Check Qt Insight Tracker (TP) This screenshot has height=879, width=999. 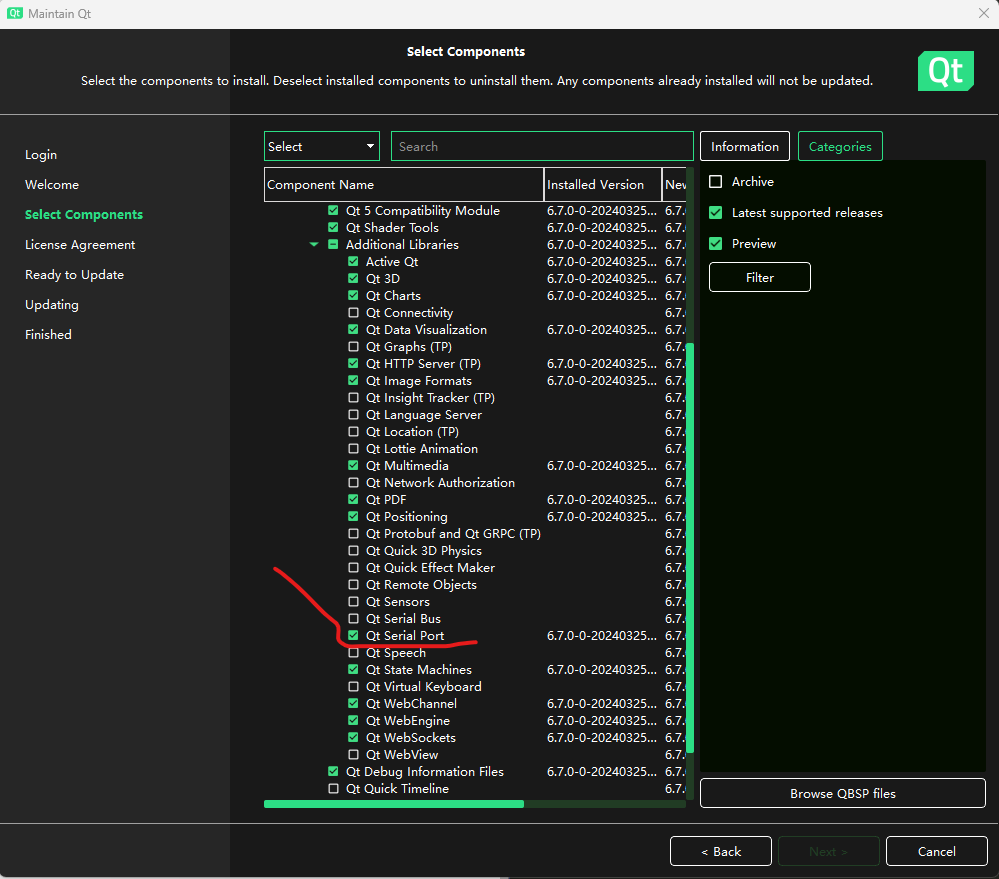(x=353, y=397)
